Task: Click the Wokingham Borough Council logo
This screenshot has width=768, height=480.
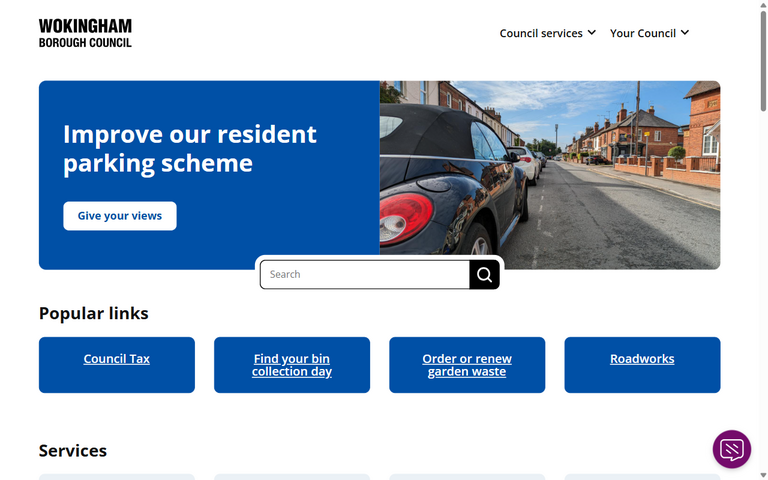Action: pos(85,33)
